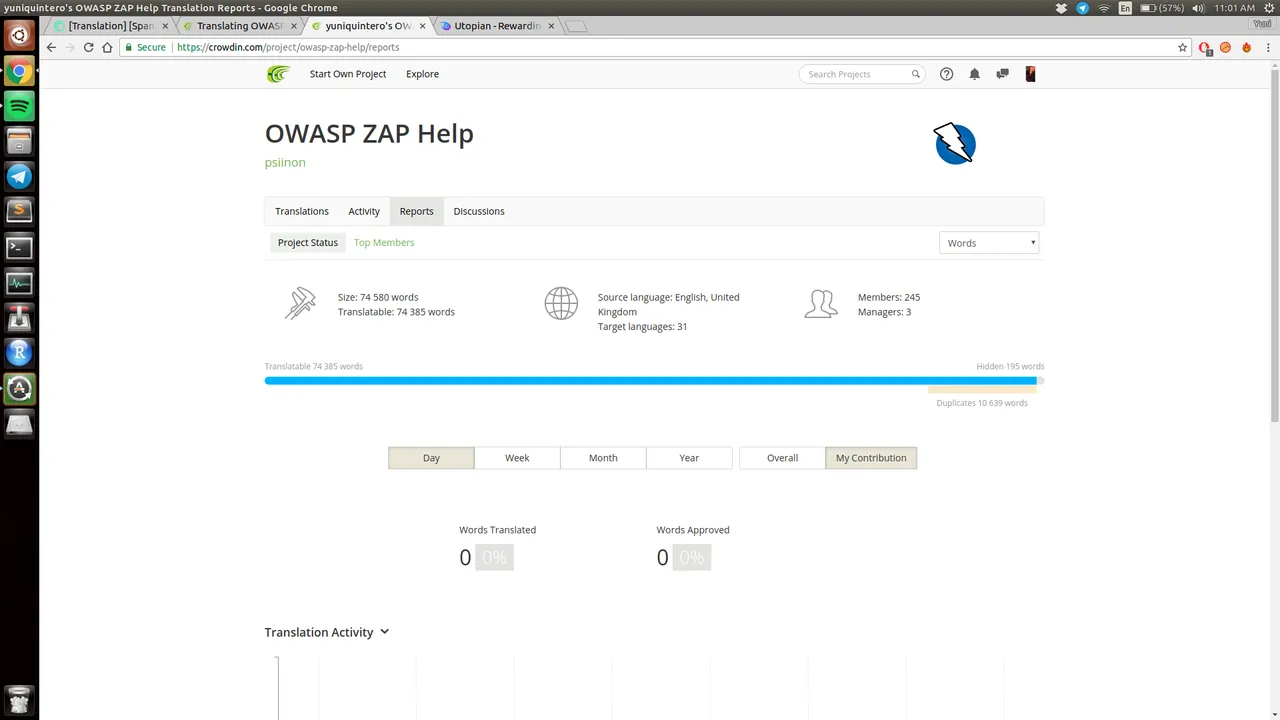1280x720 pixels.
Task: Open the En keyboard layout indicator
Action: 1125,8
